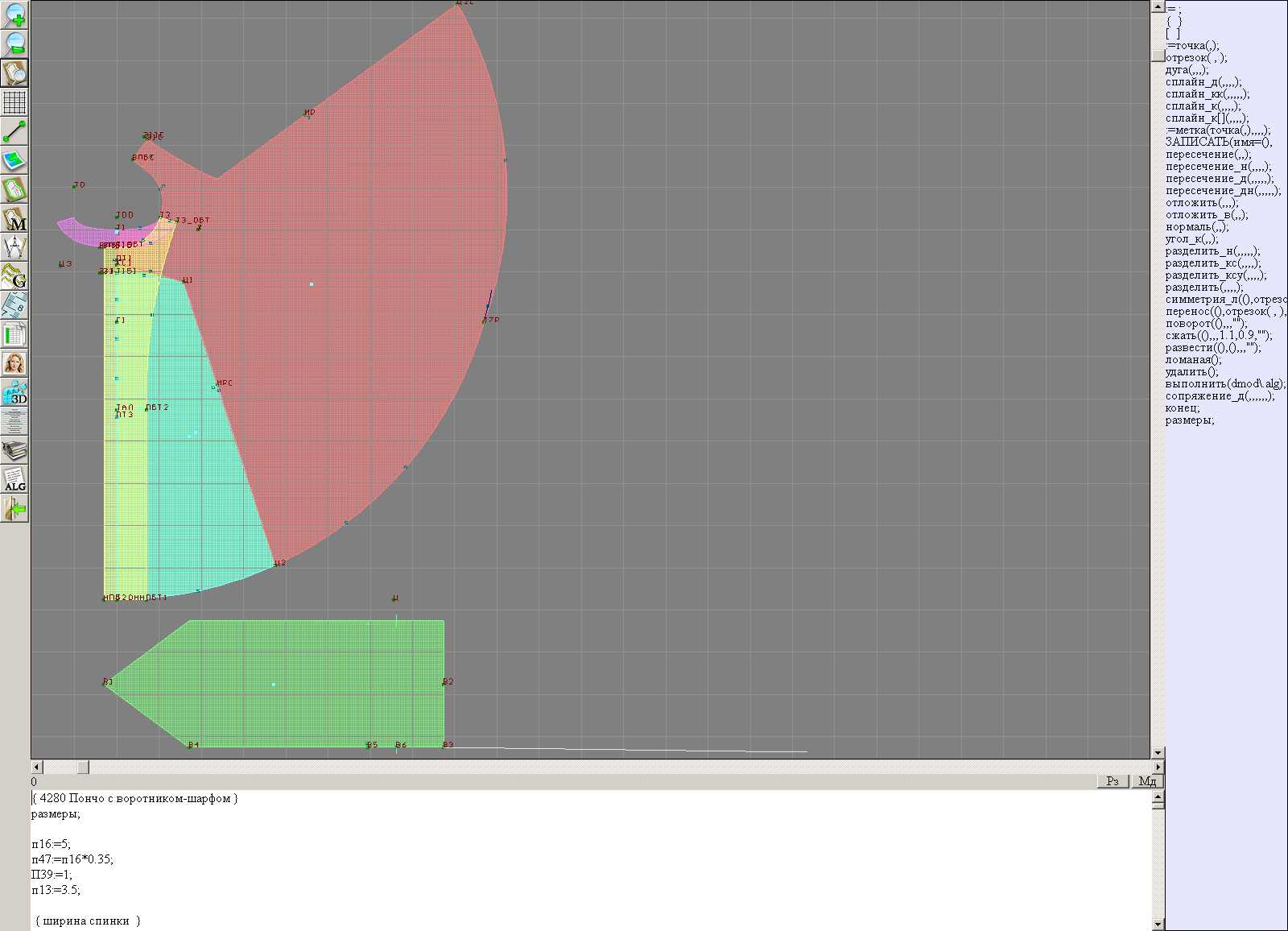
Task: Click the exit door icon
Action: click(14, 508)
